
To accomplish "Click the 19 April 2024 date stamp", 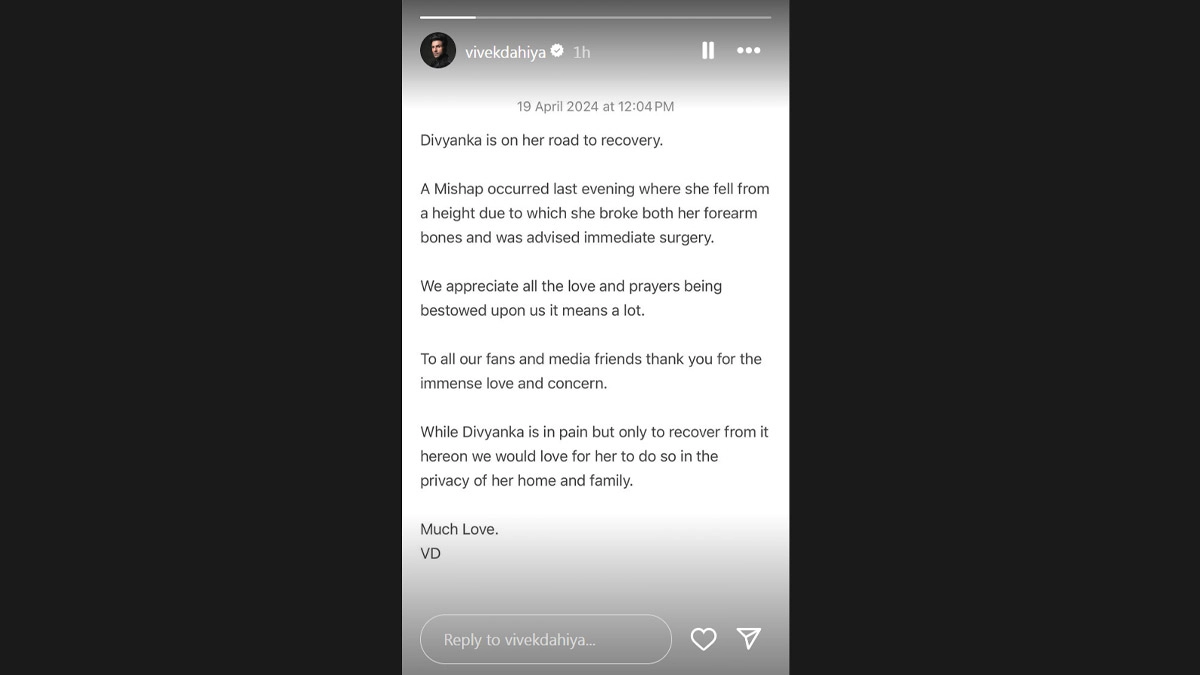I will 595,106.
